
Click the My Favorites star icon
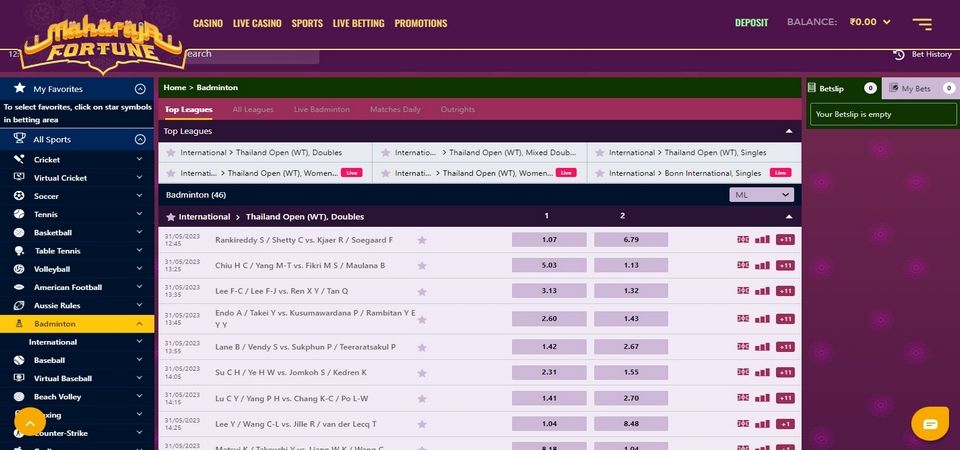pos(20,88)
